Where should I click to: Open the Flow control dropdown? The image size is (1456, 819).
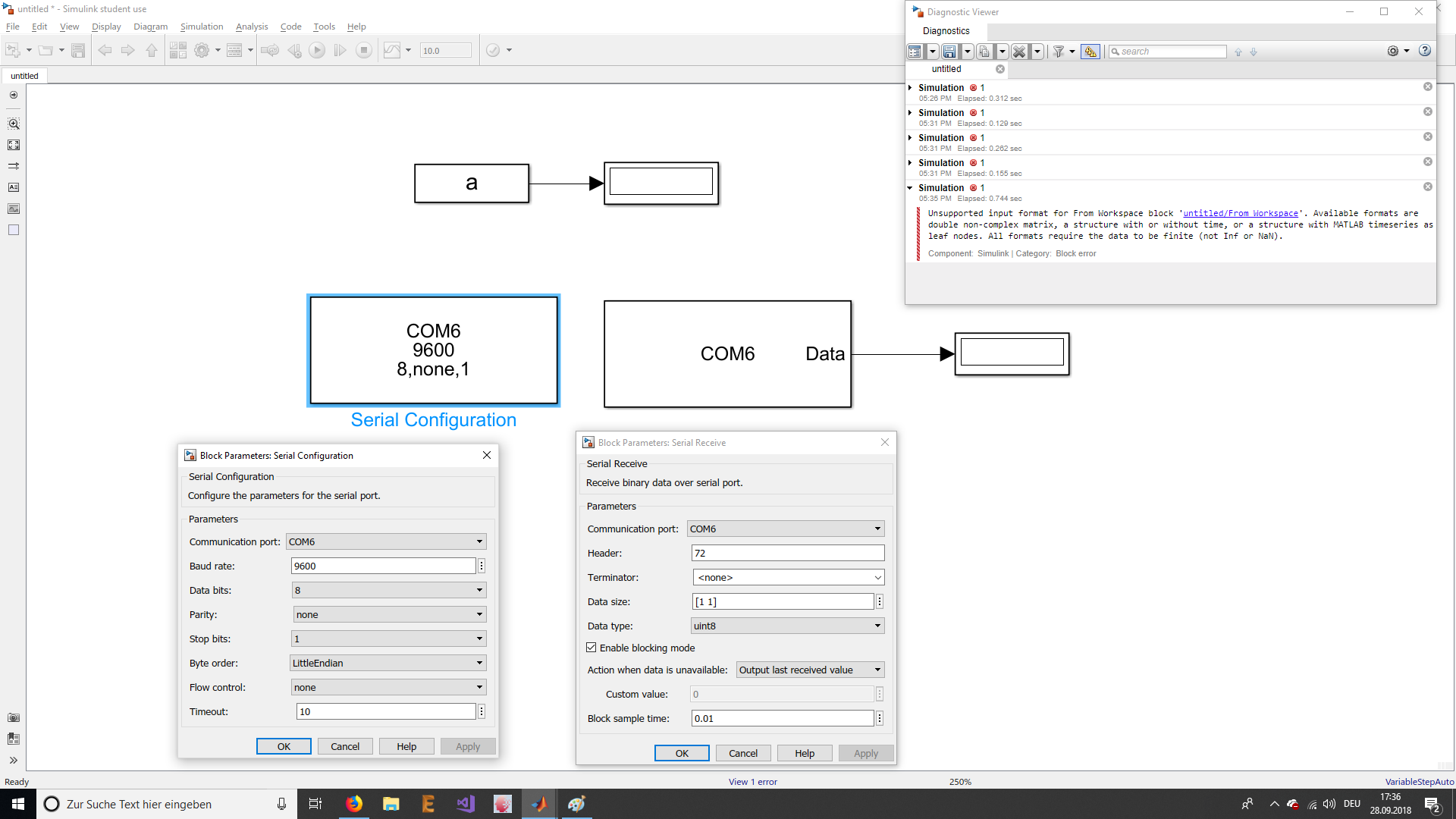[x=388, y=687]
